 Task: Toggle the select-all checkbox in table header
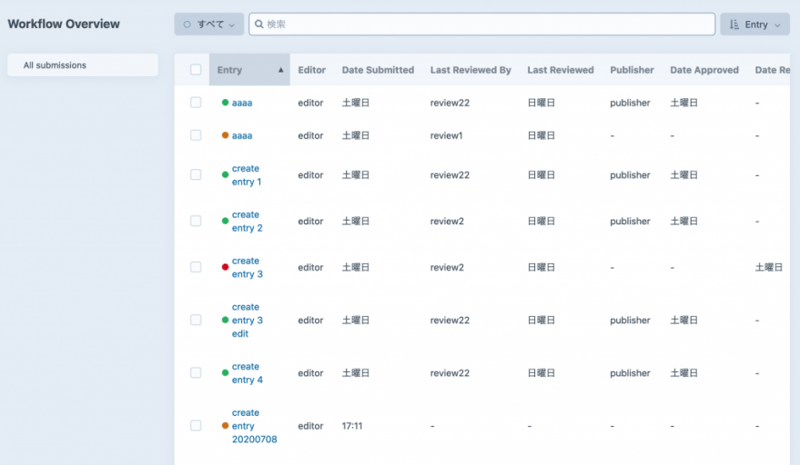[x=196, y=70]
